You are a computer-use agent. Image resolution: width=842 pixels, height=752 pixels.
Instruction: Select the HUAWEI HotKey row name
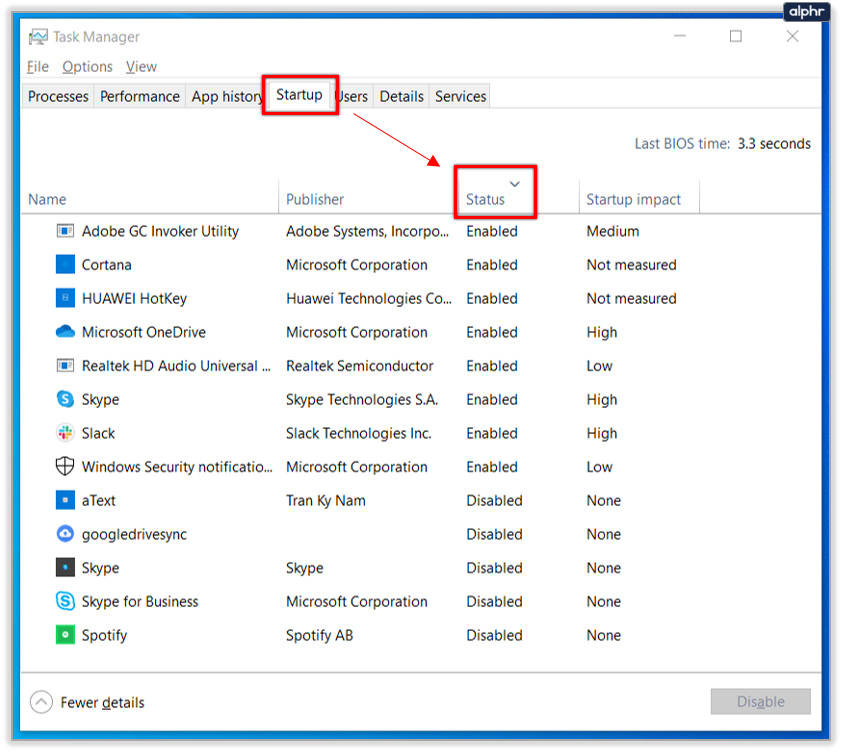point(134,298)
